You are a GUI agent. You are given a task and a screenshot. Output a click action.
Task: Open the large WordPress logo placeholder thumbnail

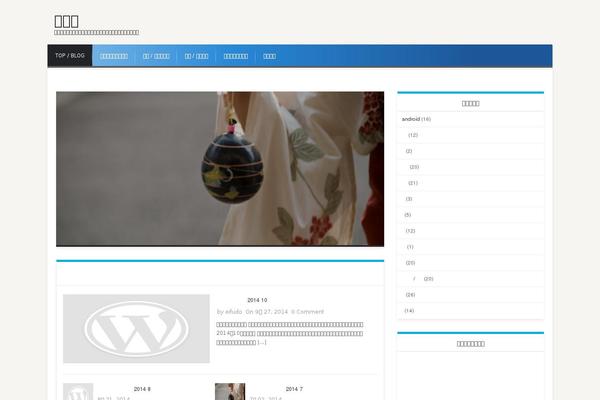click(136, 328)
